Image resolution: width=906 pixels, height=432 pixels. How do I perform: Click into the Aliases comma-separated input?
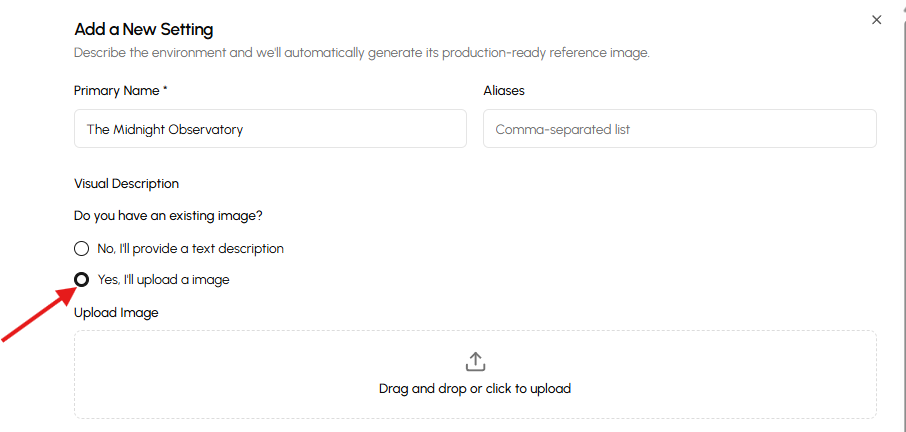pos(679,129)
